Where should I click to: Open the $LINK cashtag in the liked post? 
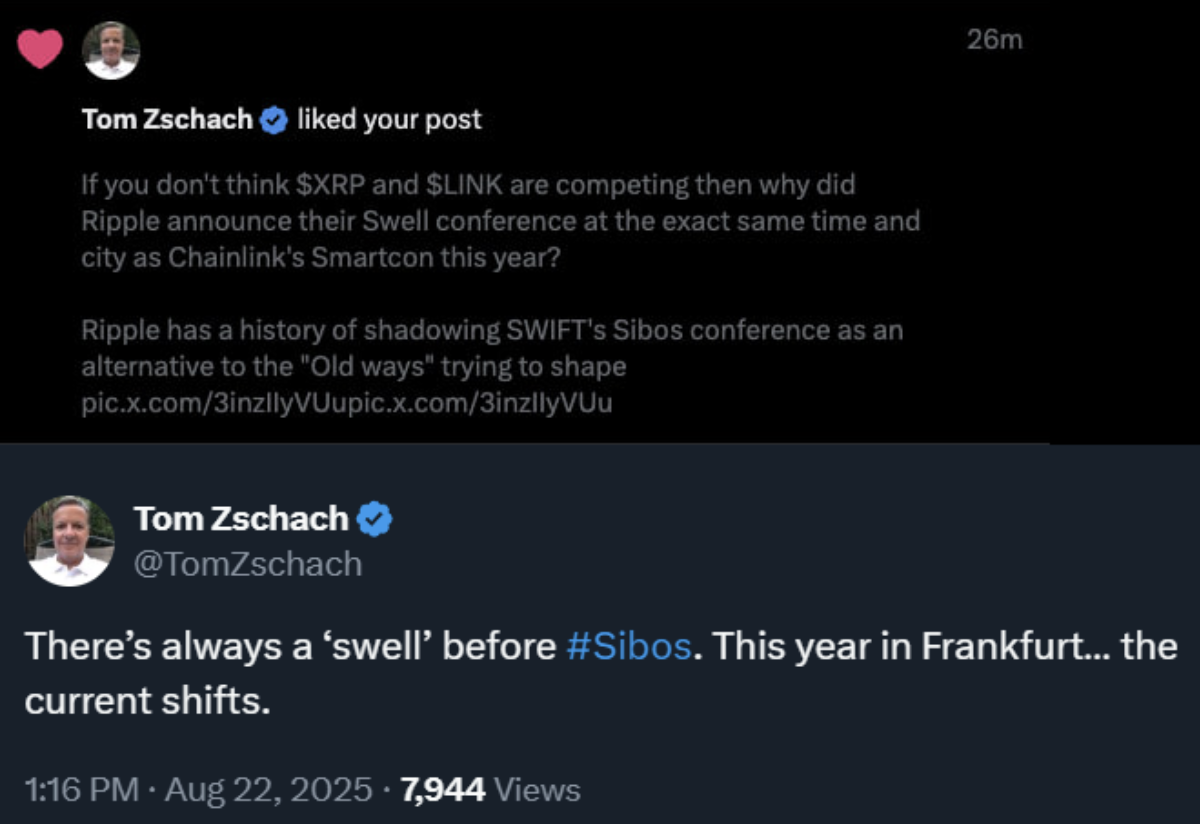point(457,185)
